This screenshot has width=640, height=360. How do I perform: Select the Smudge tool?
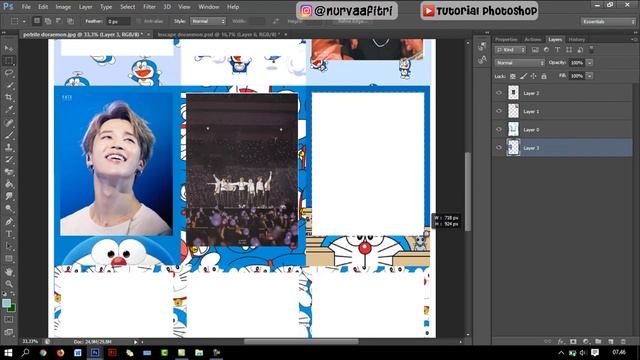tap(9, 196)
